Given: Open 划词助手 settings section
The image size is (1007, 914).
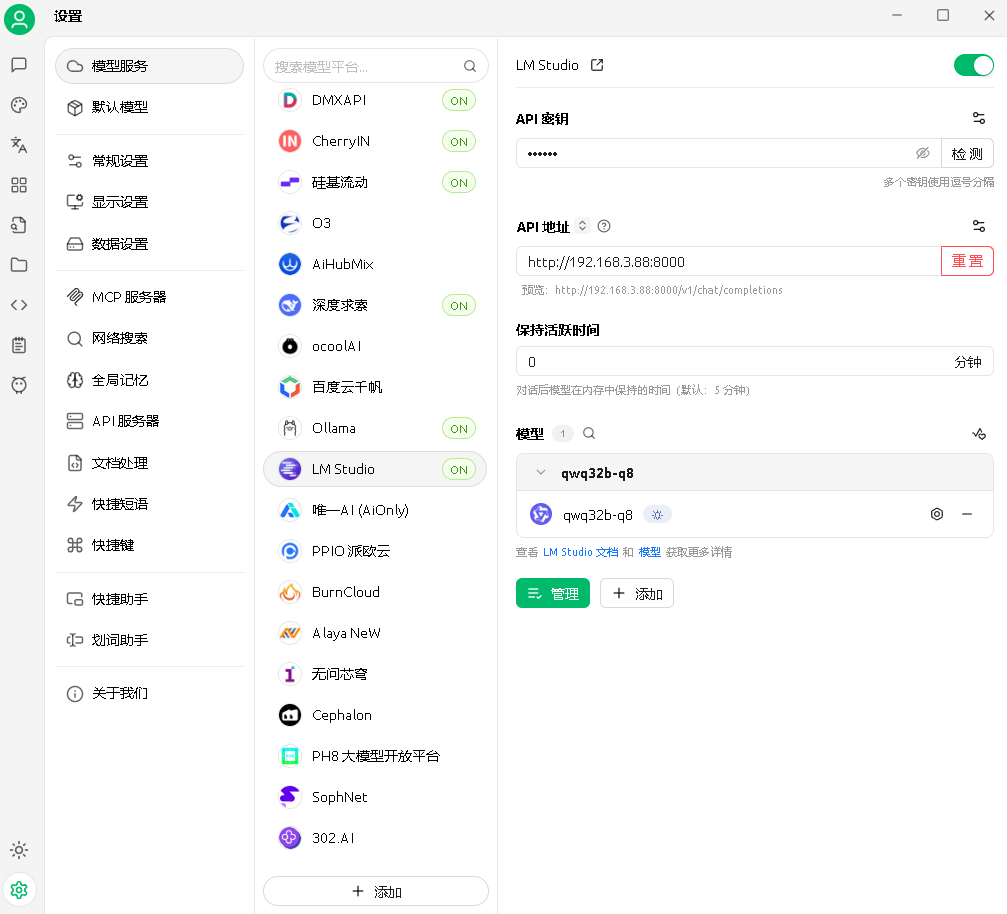Looking at the screenshot, I should pyautogui.click(x=149, y=640).
